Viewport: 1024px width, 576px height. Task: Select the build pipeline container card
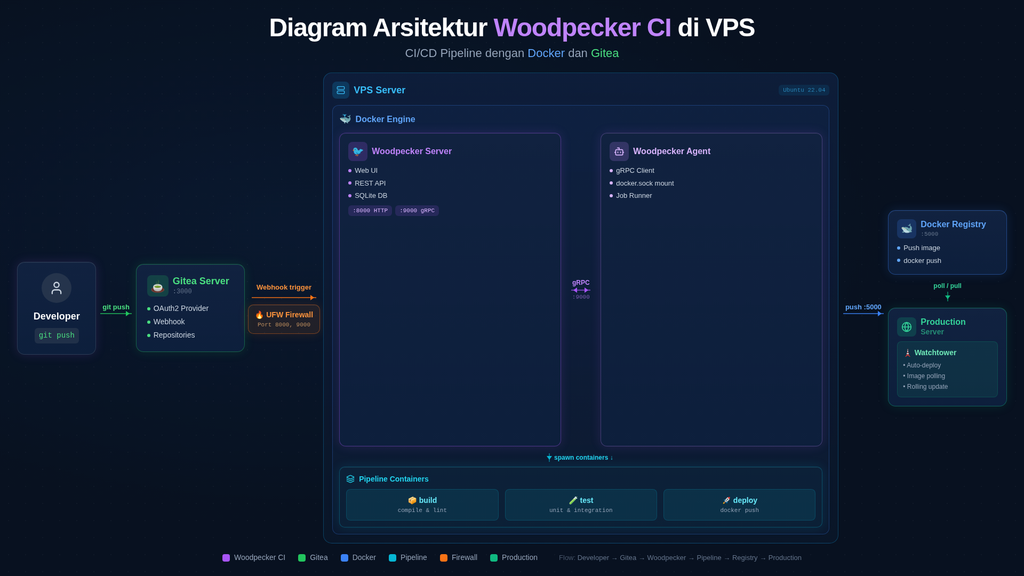tap(422, 505)
